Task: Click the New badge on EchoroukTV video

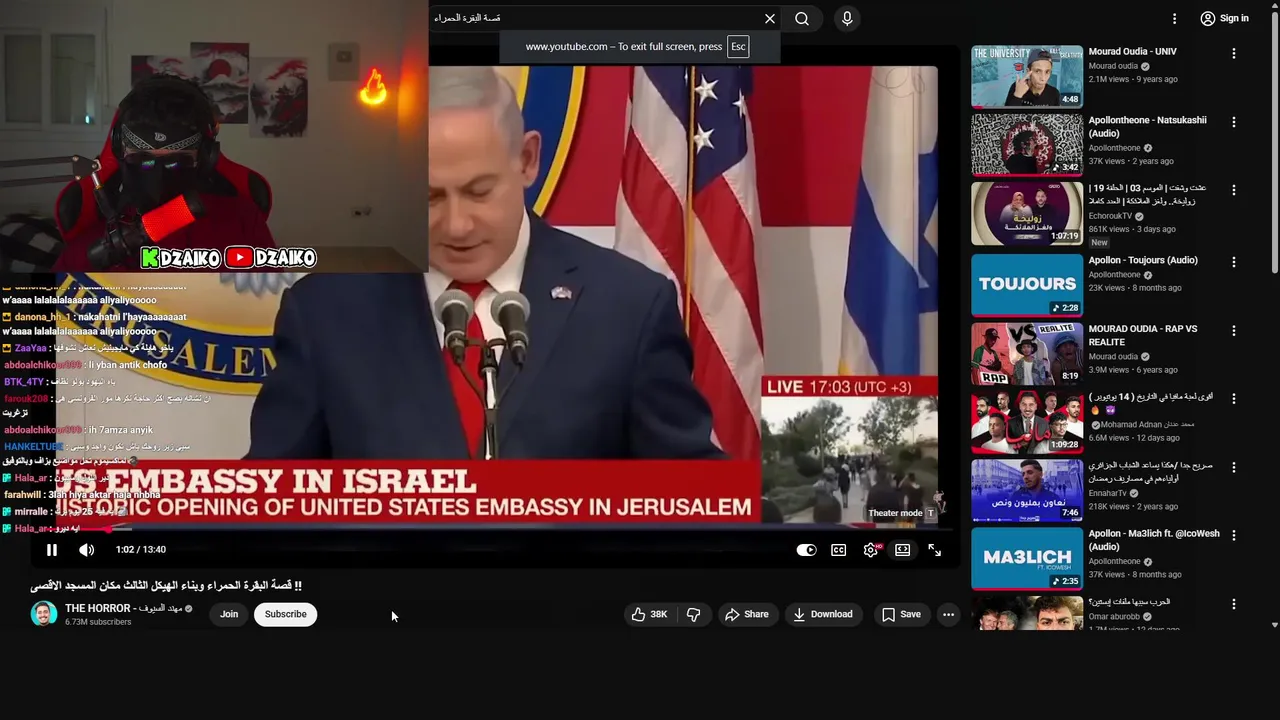Action: point(1099,243)
